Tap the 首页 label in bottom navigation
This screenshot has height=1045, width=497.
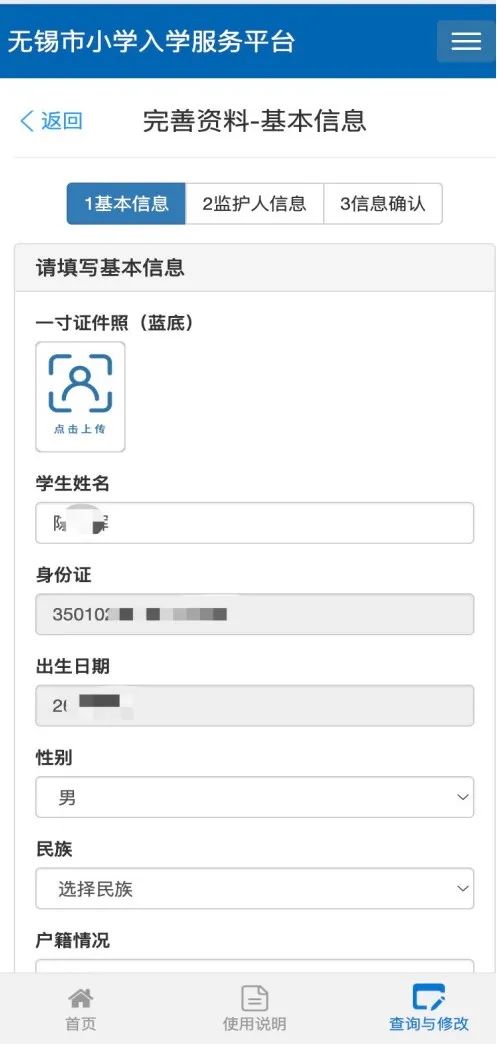coord(81,1024)
